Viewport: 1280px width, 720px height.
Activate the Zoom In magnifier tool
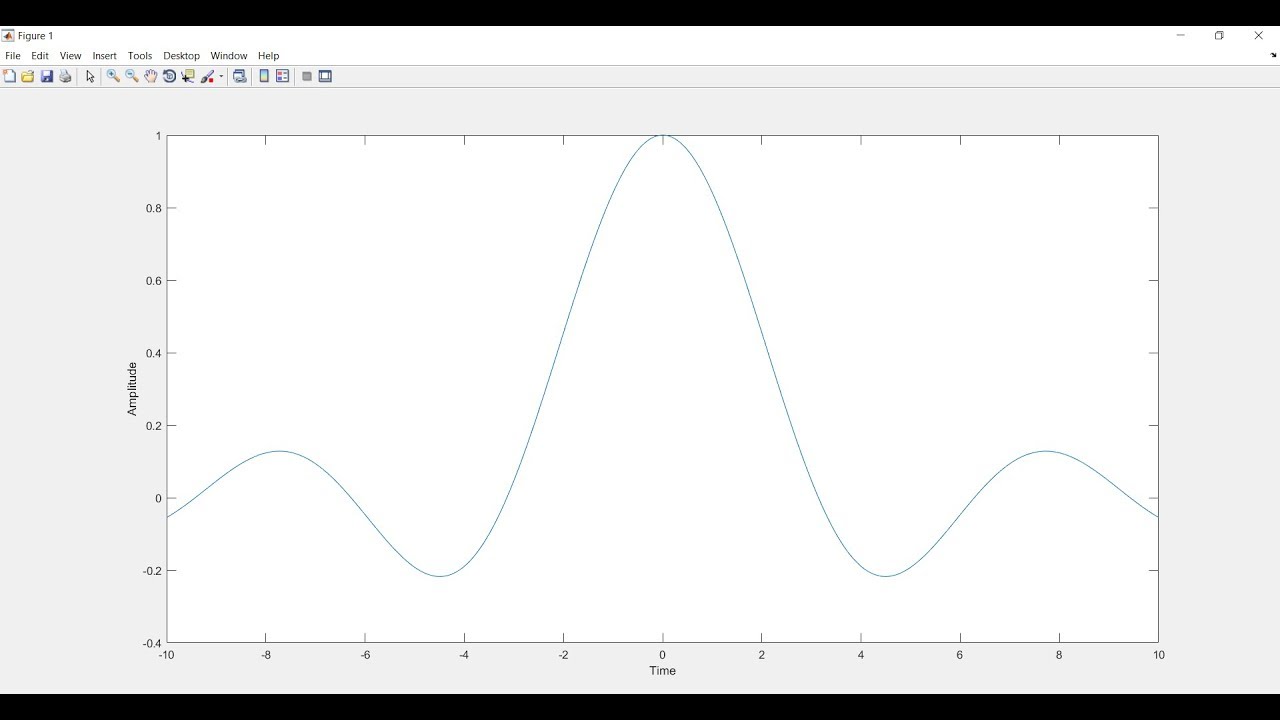(113, 76)
